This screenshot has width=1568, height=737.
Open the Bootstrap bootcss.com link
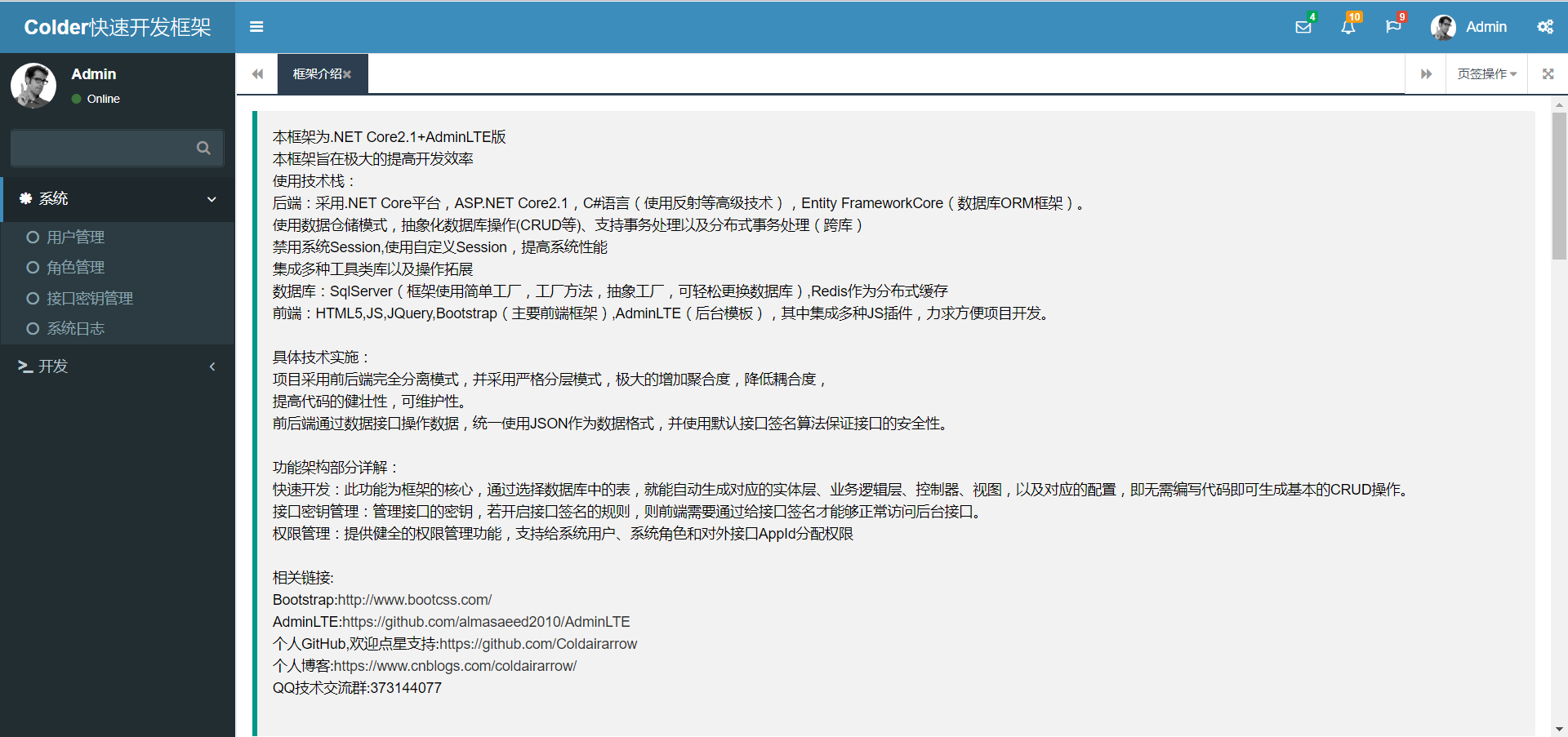pyautogui.click(x=415, y=600)
